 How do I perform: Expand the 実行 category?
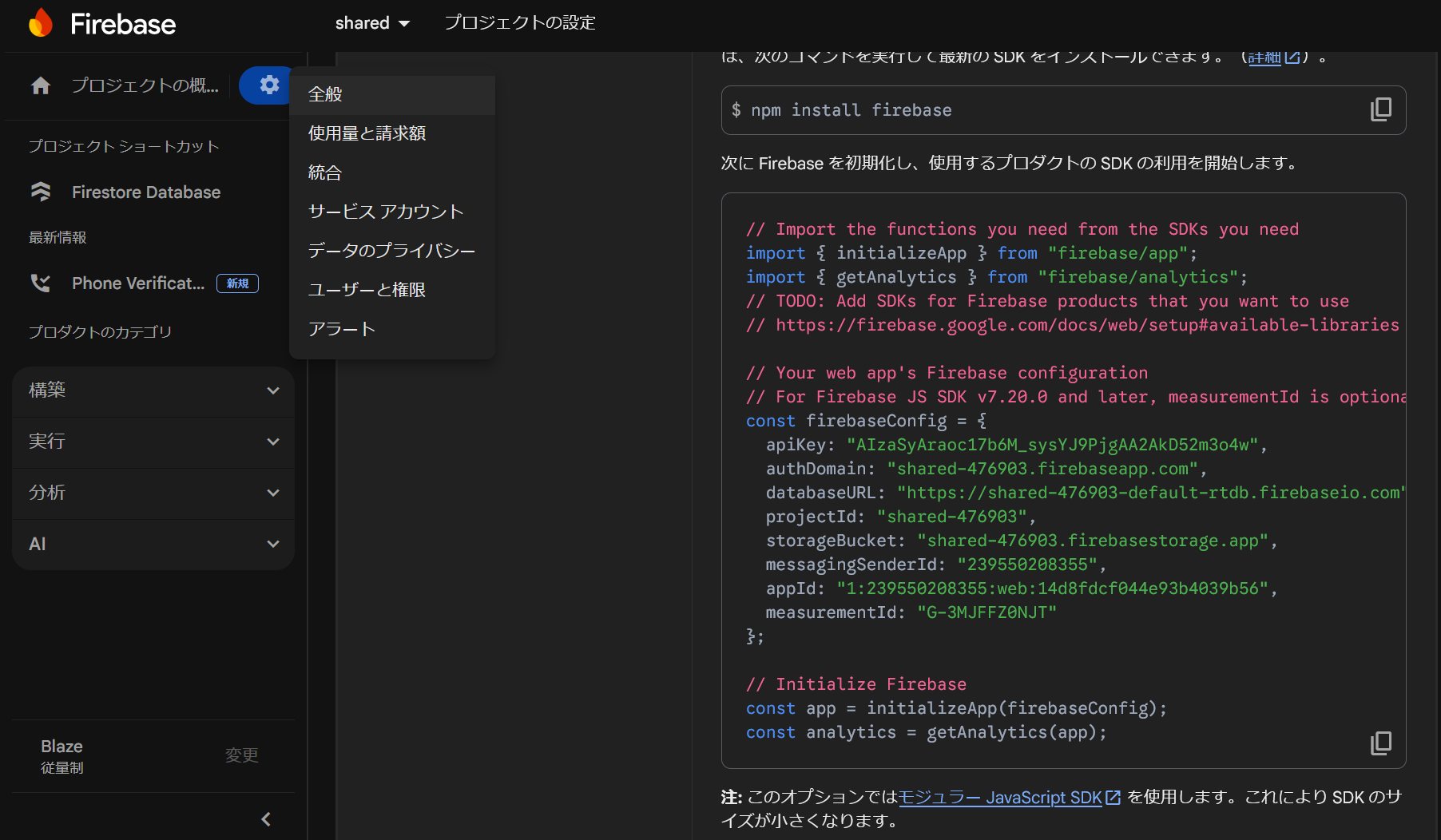pyautogui.click(x=153, y=442)
